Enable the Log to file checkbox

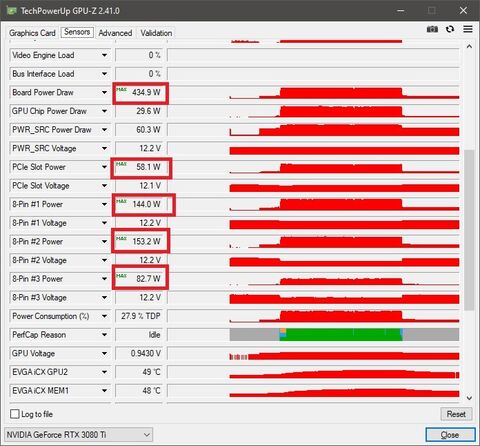pos(15,414)
